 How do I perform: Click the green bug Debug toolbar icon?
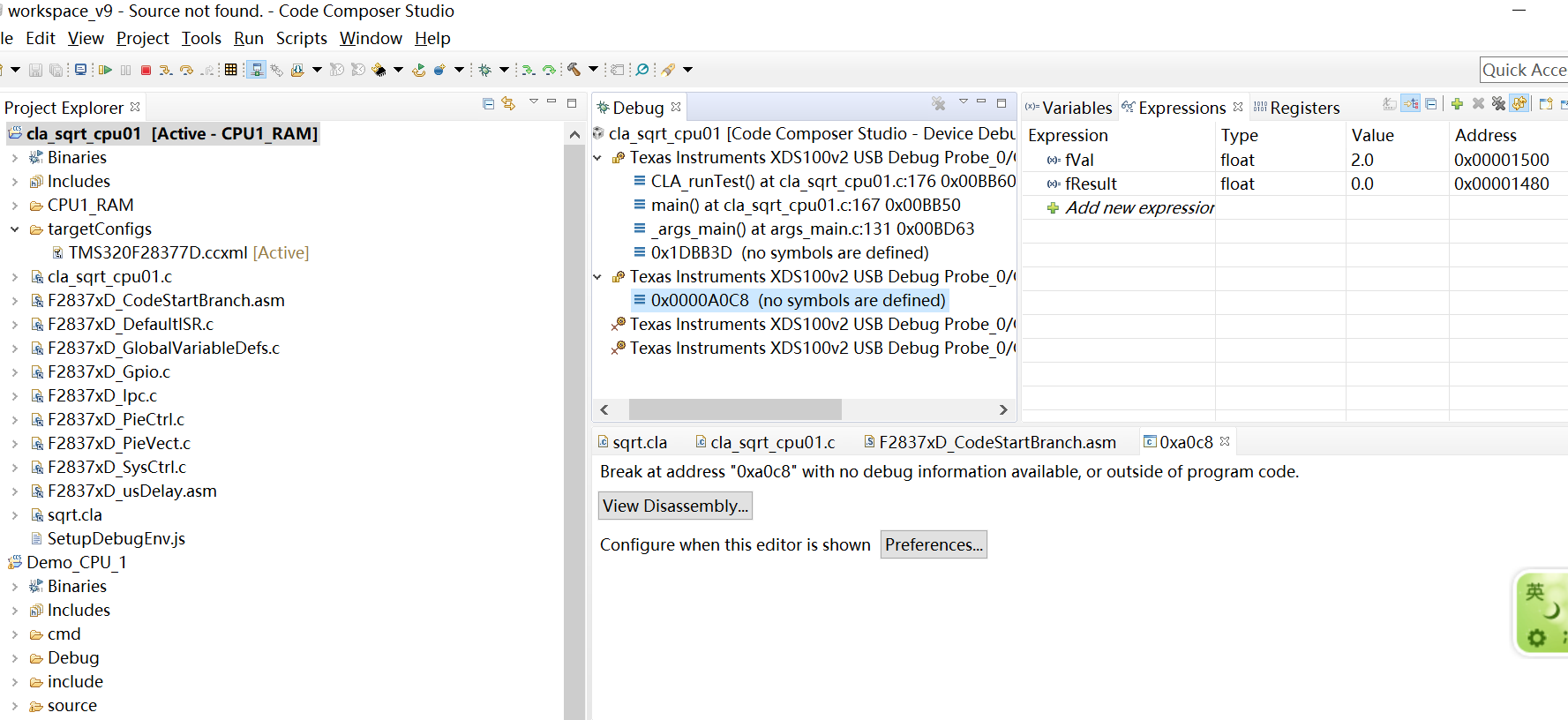pyautogui.click(x=484, y=70)
